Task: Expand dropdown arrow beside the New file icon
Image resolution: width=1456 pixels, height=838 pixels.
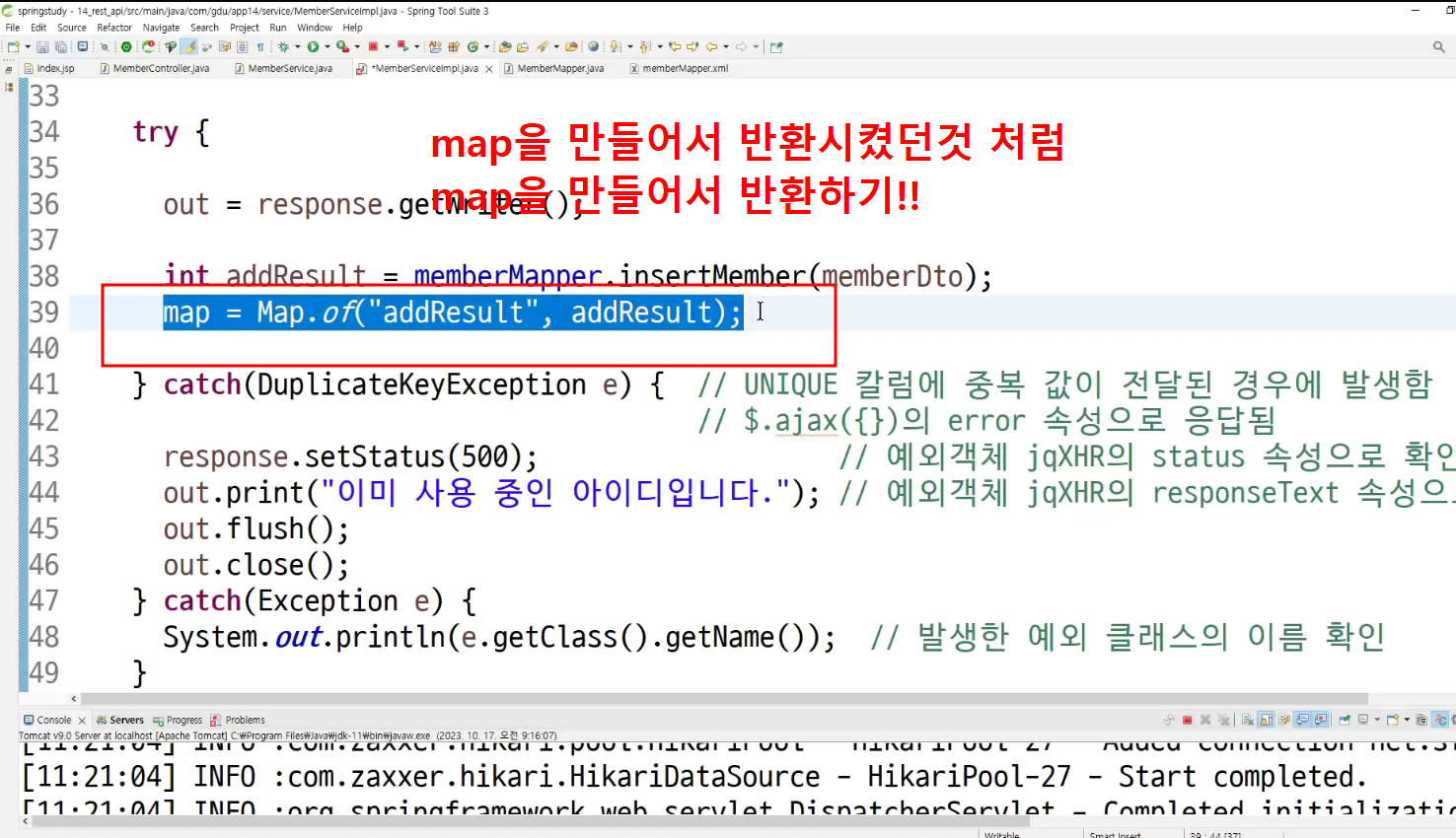Action: coord(27,46)
